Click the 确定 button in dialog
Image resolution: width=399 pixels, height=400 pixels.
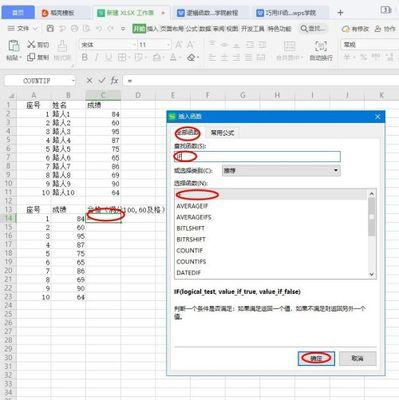pos(316,358)
